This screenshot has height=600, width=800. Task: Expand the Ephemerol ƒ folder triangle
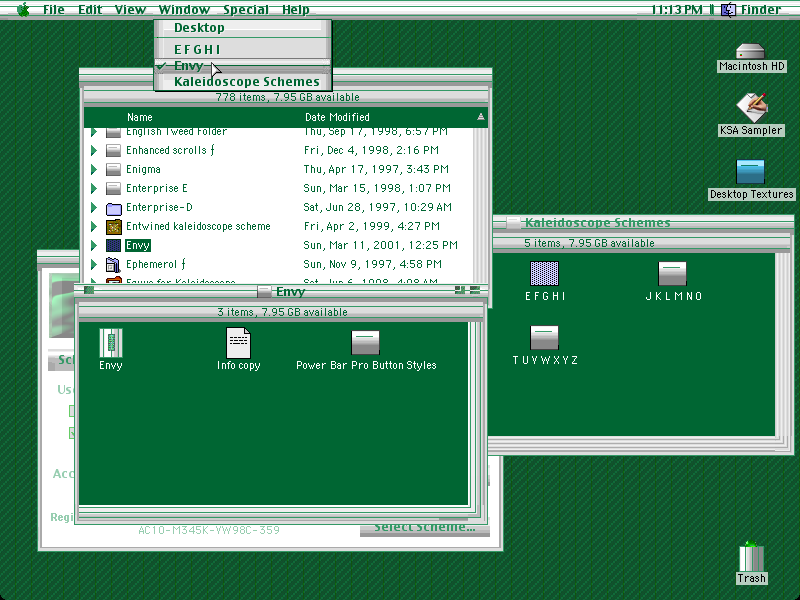(x=93, y=264)
